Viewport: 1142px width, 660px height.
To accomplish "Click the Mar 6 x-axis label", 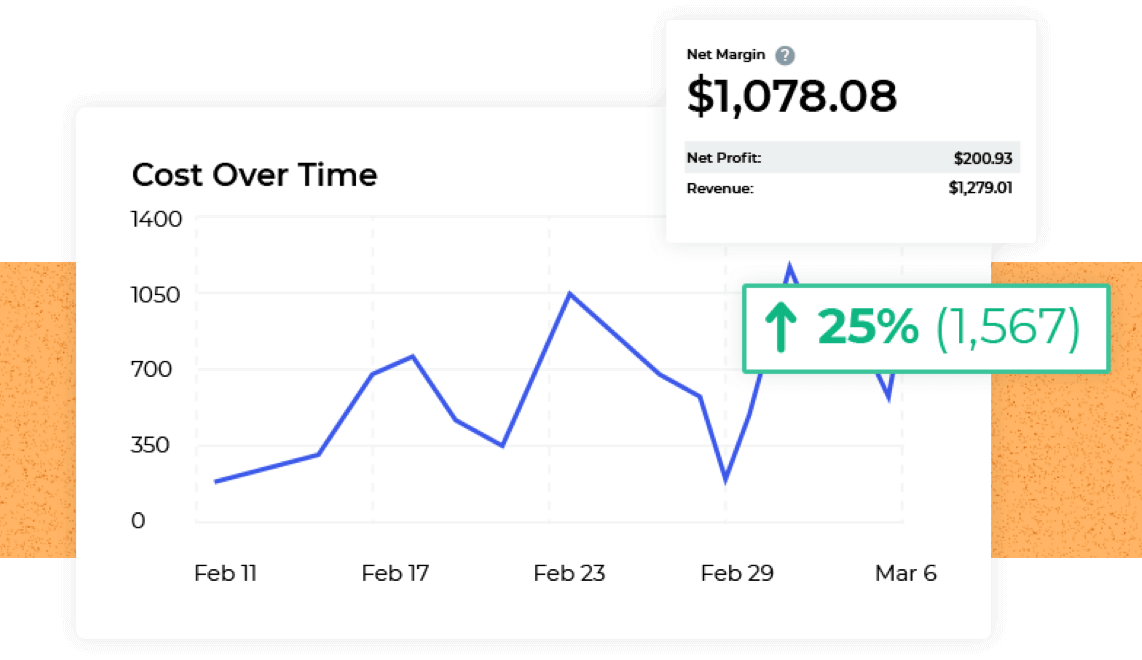I will 905,573.
